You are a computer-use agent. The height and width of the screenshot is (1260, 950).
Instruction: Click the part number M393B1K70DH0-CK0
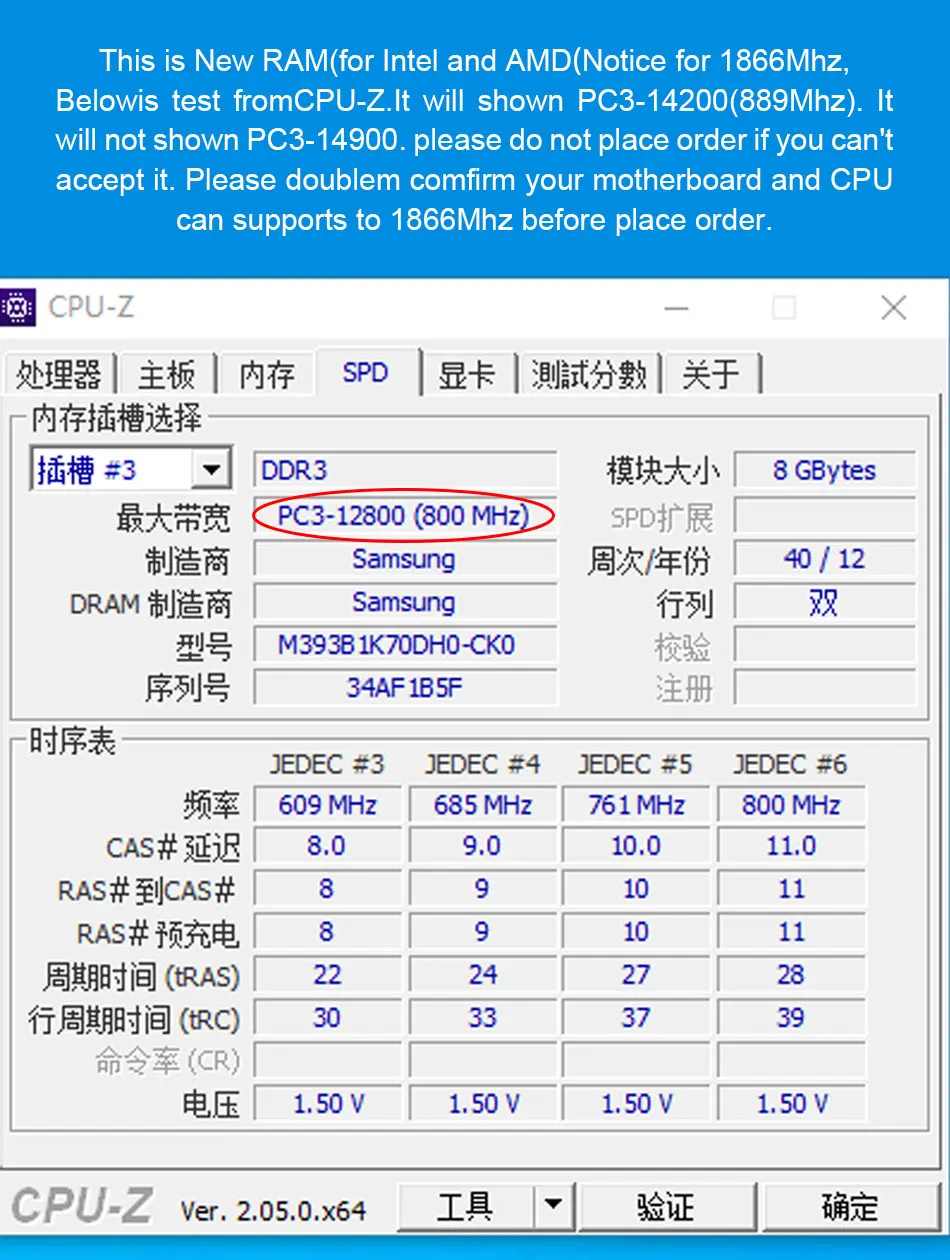point(405,645)
